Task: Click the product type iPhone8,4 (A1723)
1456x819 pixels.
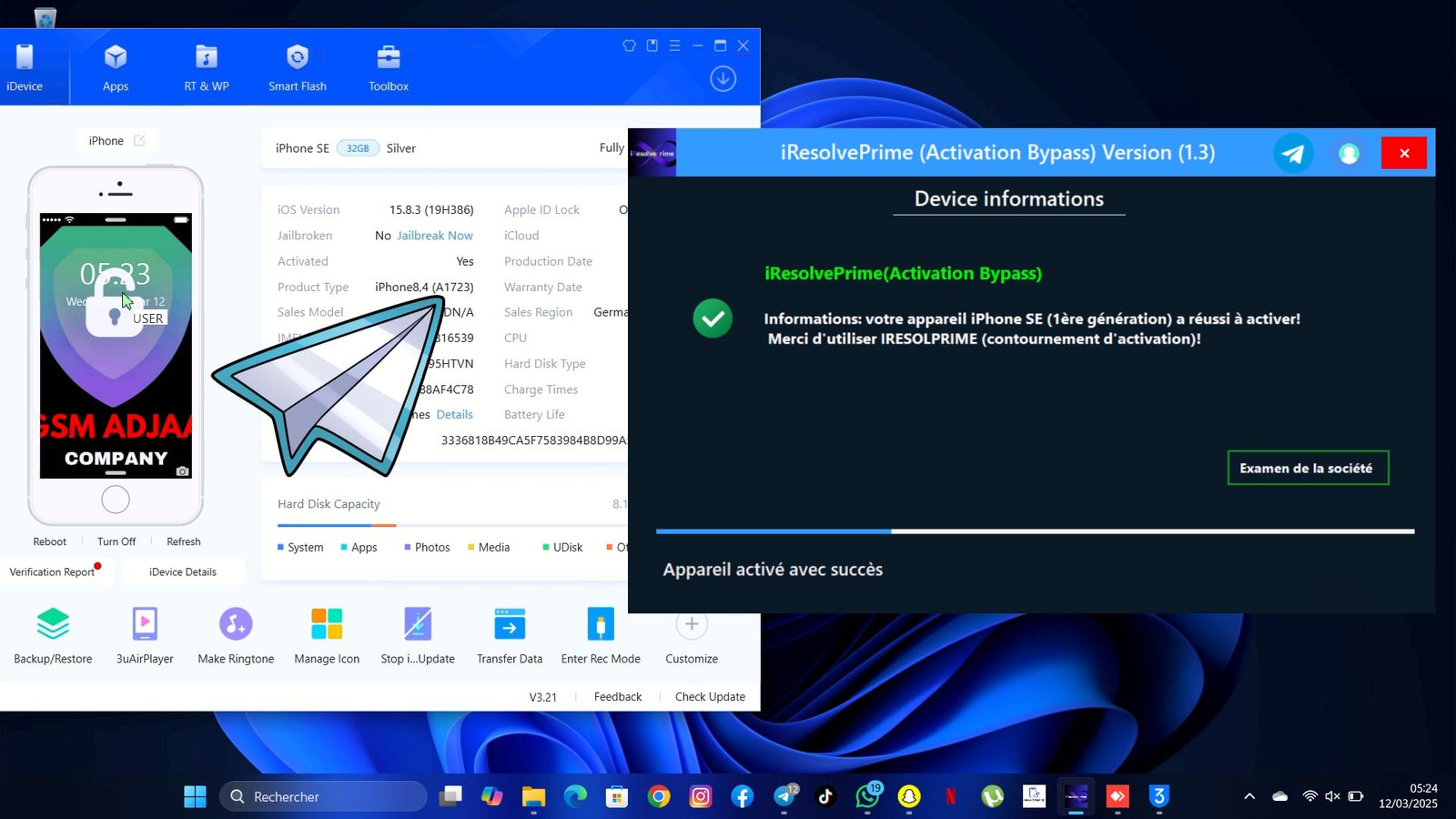Action: [x=424, y=287]
